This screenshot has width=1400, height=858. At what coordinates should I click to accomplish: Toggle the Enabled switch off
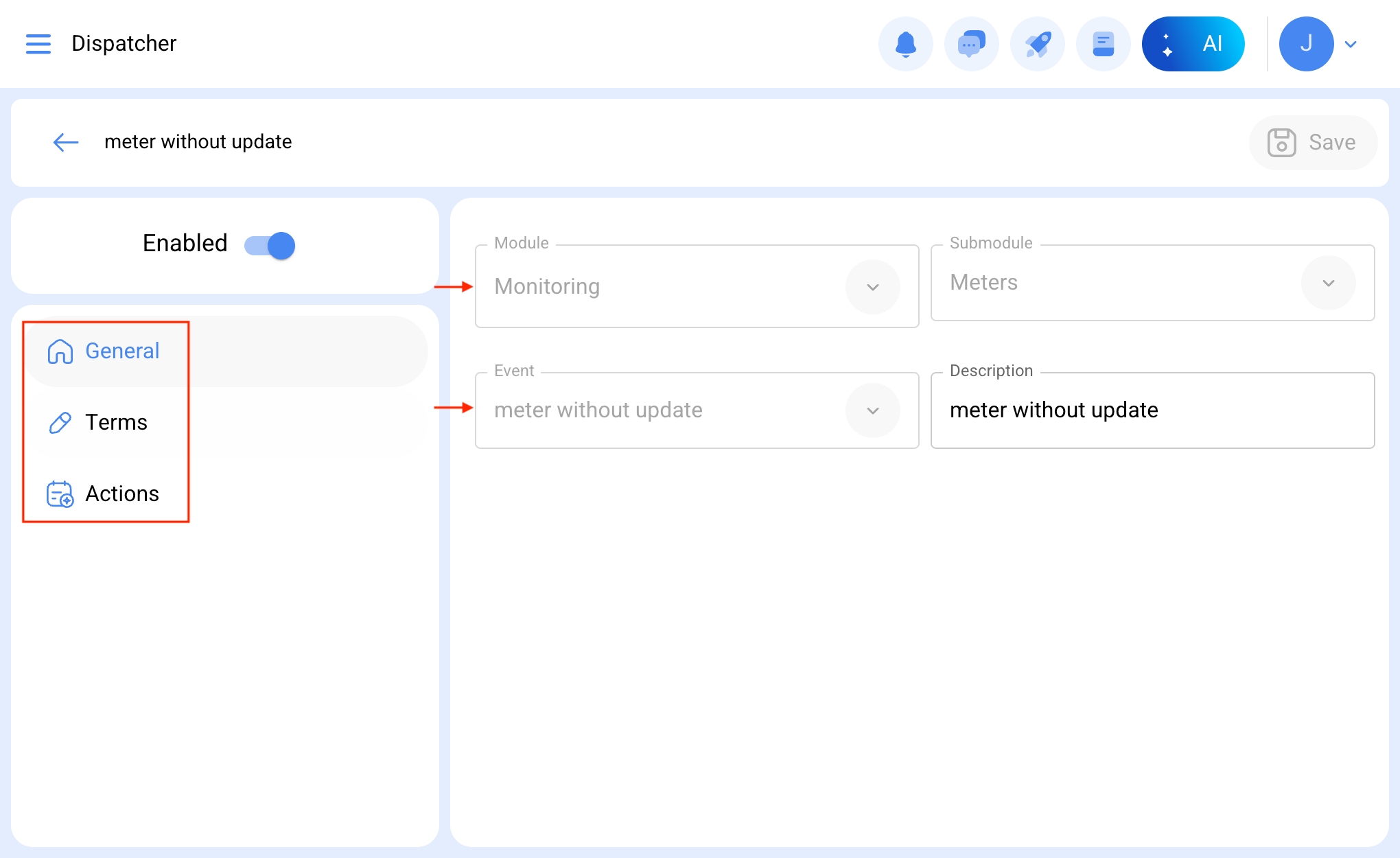pyautogui.click(x=270, y=245)
